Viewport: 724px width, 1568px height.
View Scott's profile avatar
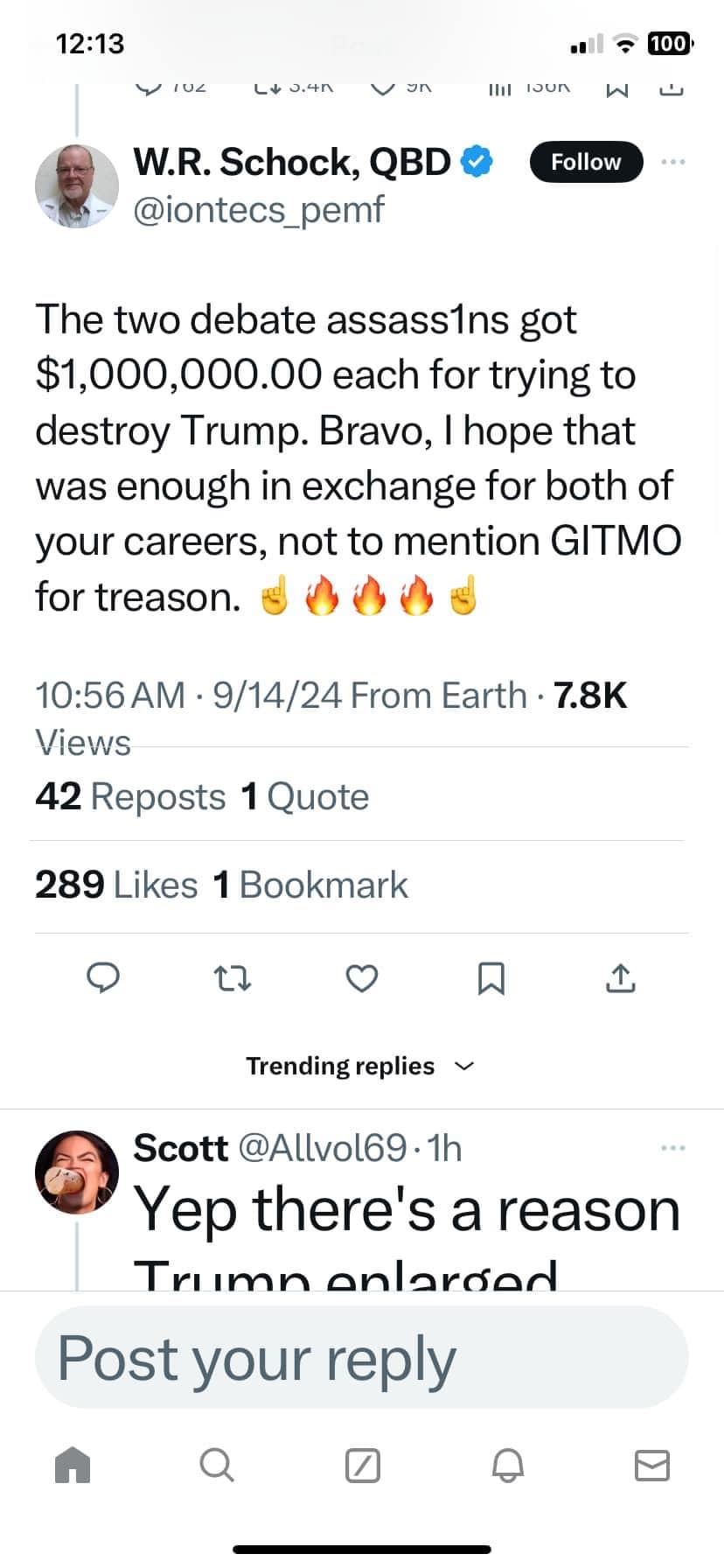pos(77,1172)
